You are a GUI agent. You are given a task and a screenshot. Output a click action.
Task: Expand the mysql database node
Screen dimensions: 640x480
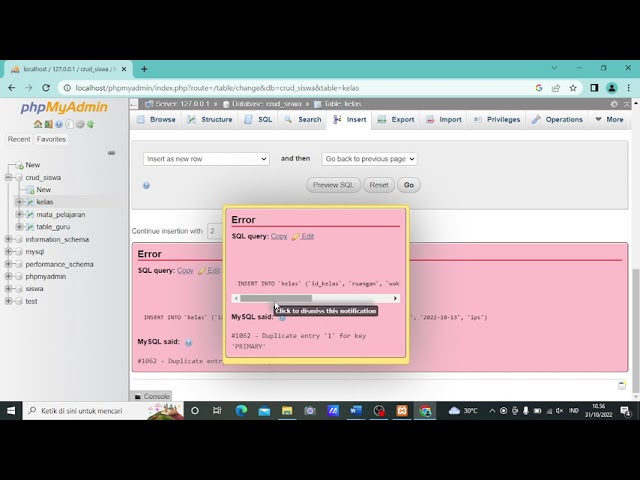click(8, 252)
